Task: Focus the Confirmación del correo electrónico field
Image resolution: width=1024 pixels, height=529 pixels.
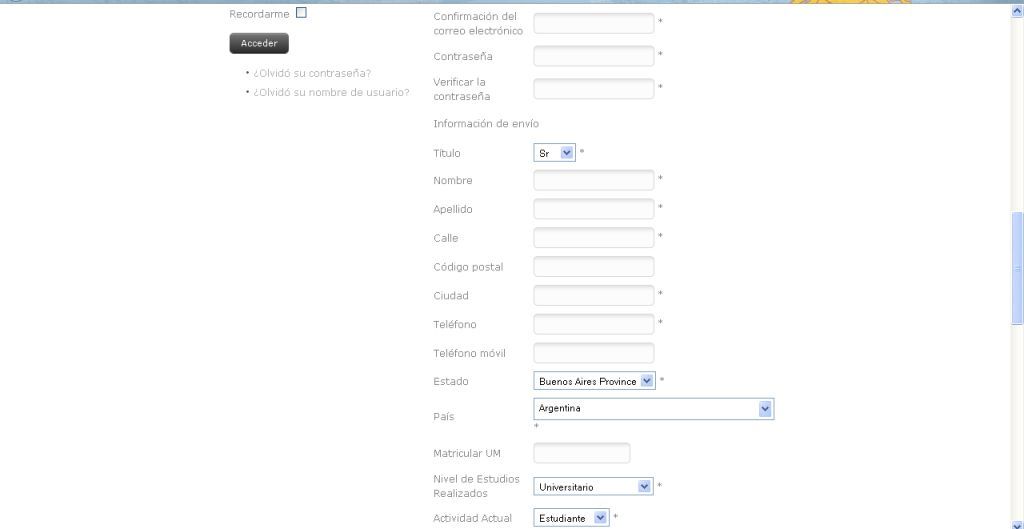Action: (x=594, y=23)
